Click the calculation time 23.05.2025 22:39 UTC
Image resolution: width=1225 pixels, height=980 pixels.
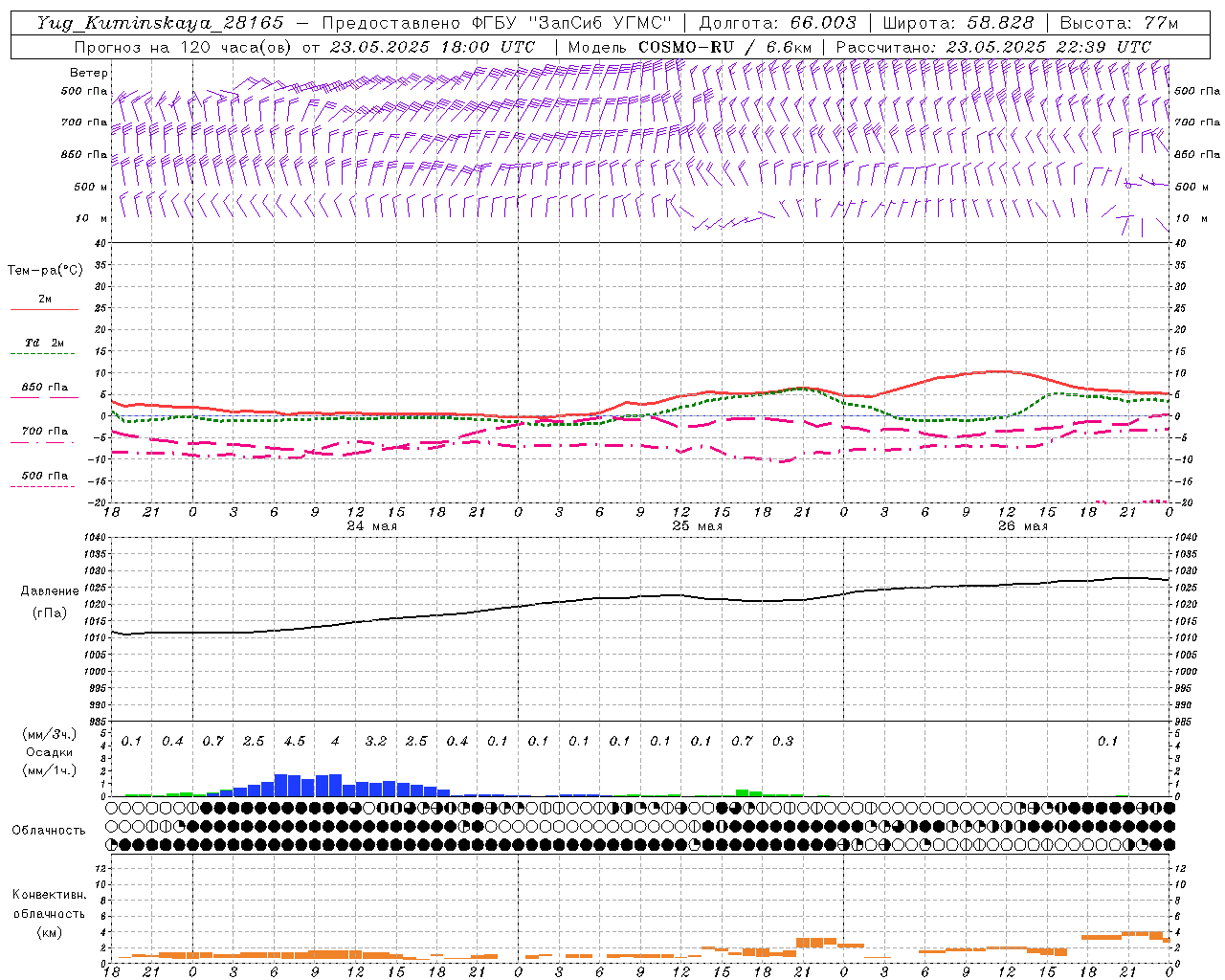pos(1048,47)
